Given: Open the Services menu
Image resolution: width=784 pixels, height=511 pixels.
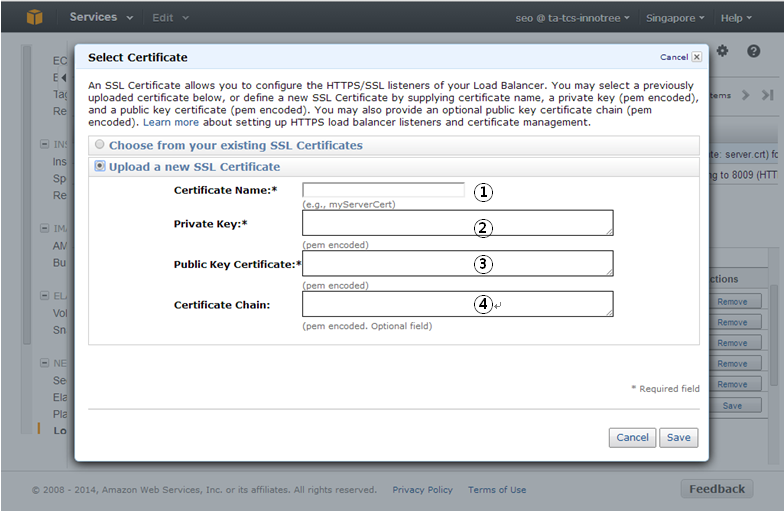Looking at the screenshot, I should pos(101,17).
